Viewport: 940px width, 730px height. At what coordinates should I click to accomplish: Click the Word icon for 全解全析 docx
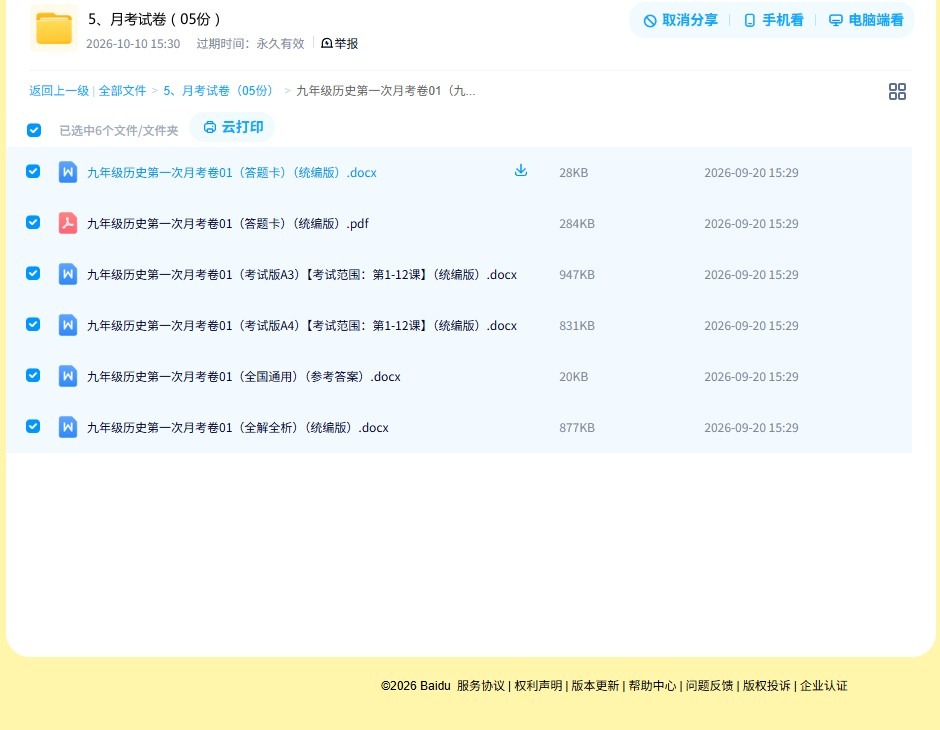(68, 427)
